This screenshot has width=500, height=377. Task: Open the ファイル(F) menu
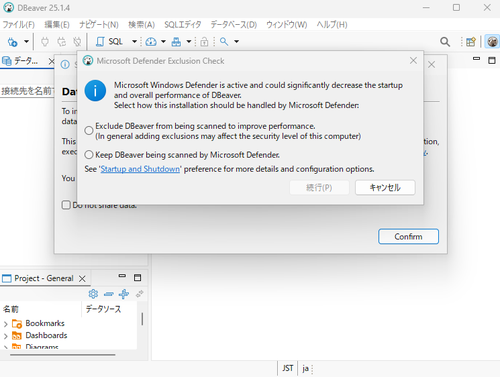coord(19,25)
